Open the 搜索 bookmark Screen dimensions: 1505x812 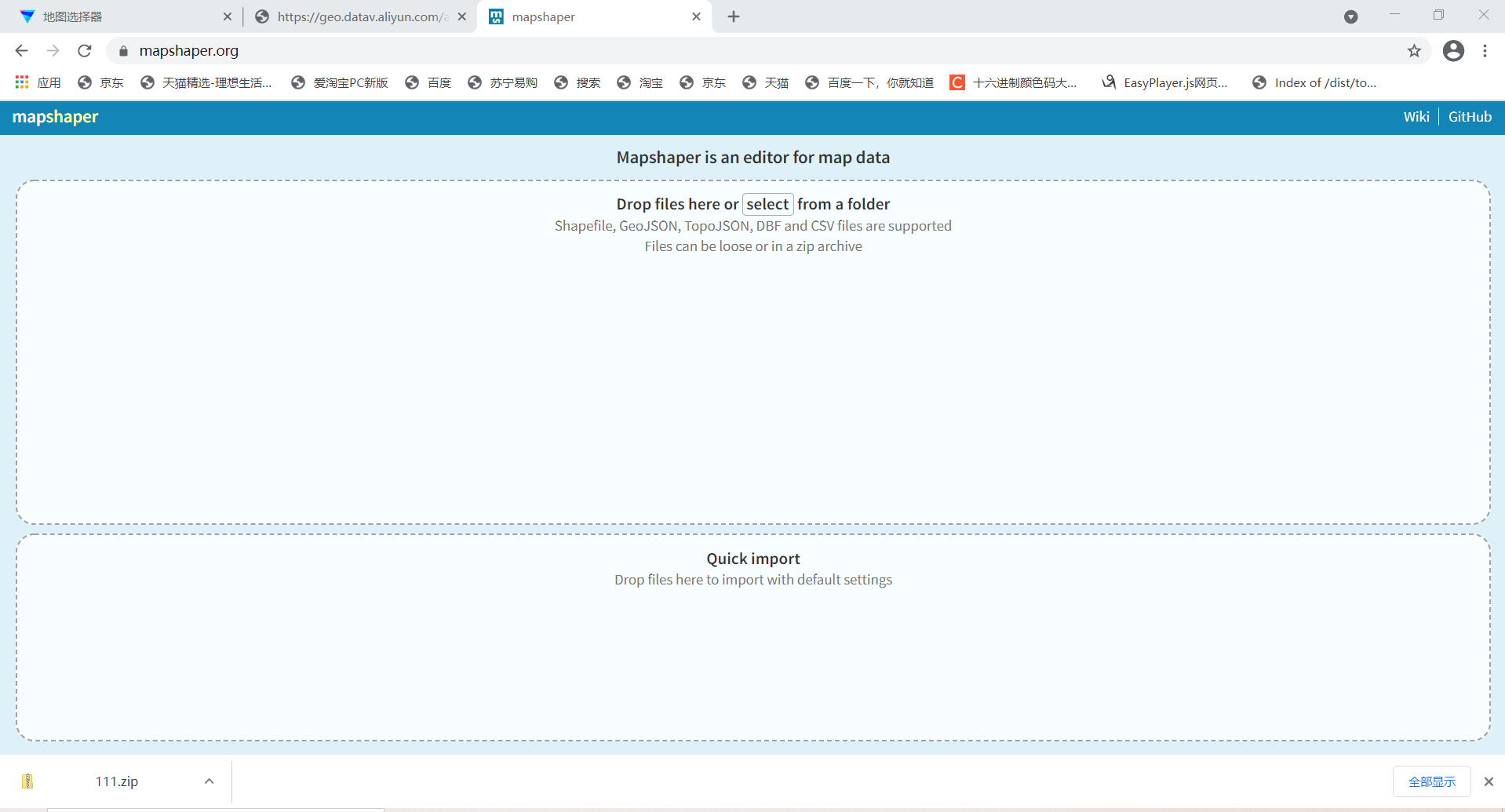coord(578,82)
